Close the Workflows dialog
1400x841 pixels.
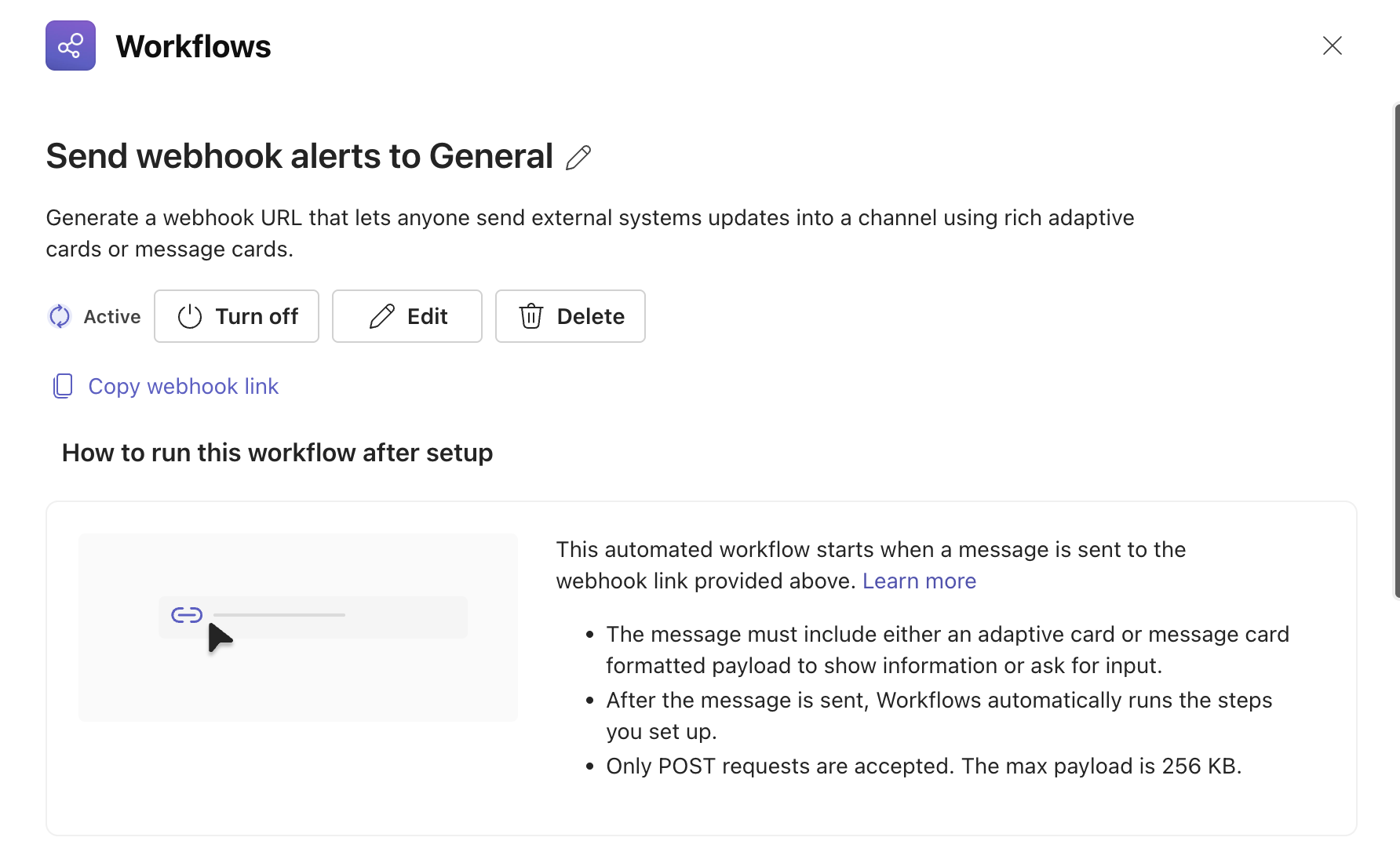tap(1332, 46)
